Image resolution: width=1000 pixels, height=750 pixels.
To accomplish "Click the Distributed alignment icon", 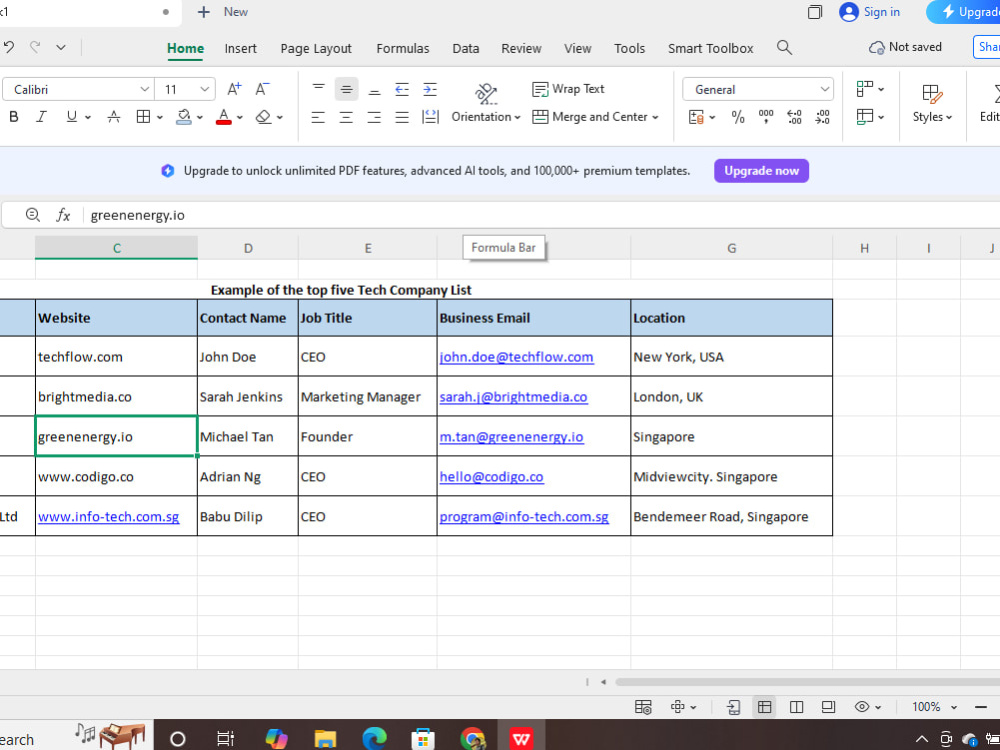I will (430, 117).
